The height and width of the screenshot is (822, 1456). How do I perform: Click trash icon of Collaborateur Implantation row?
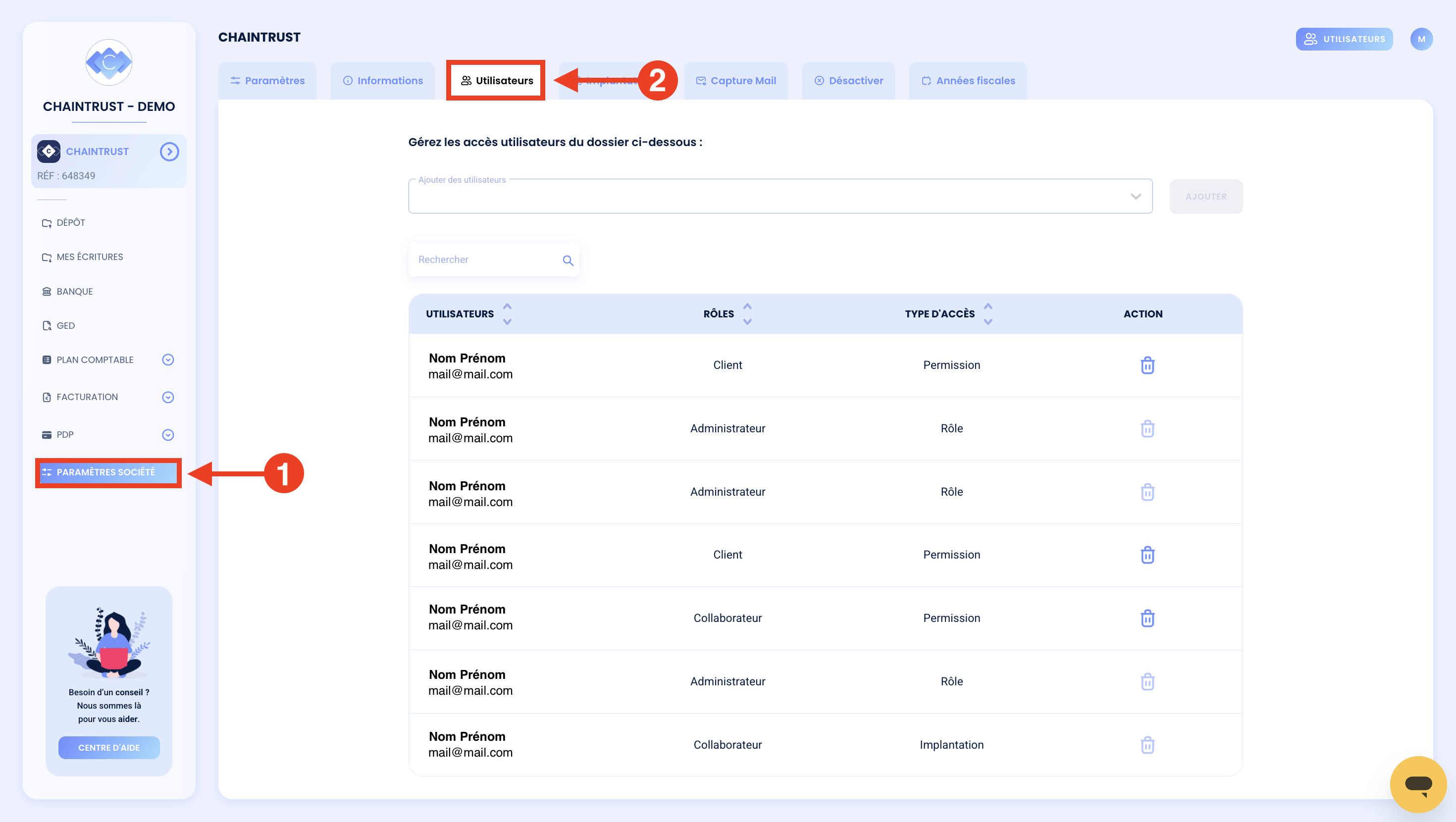coord(1147,745)
